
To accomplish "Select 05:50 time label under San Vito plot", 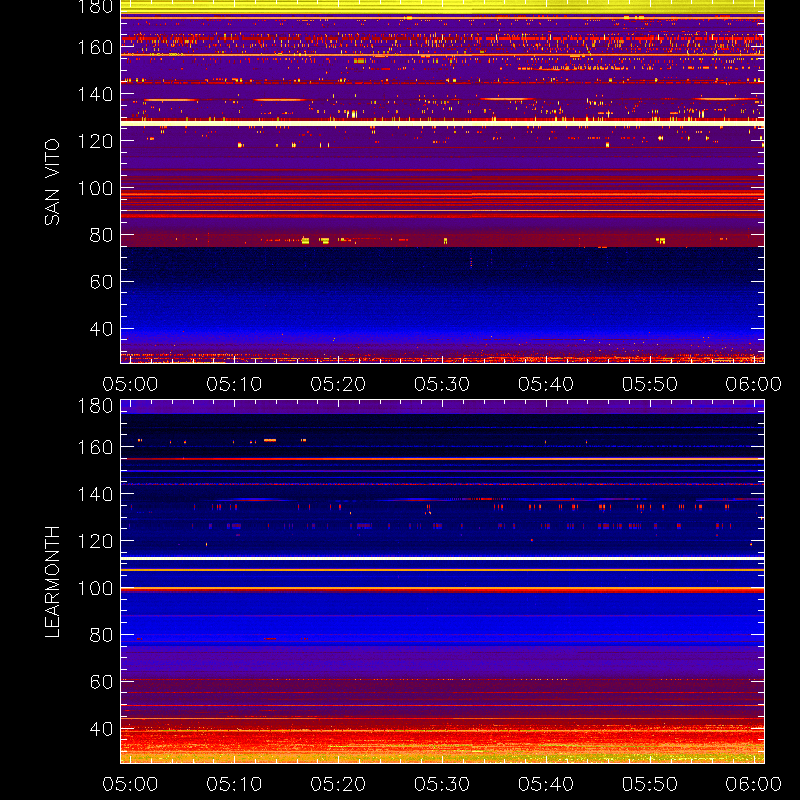I will pos(649,384).
